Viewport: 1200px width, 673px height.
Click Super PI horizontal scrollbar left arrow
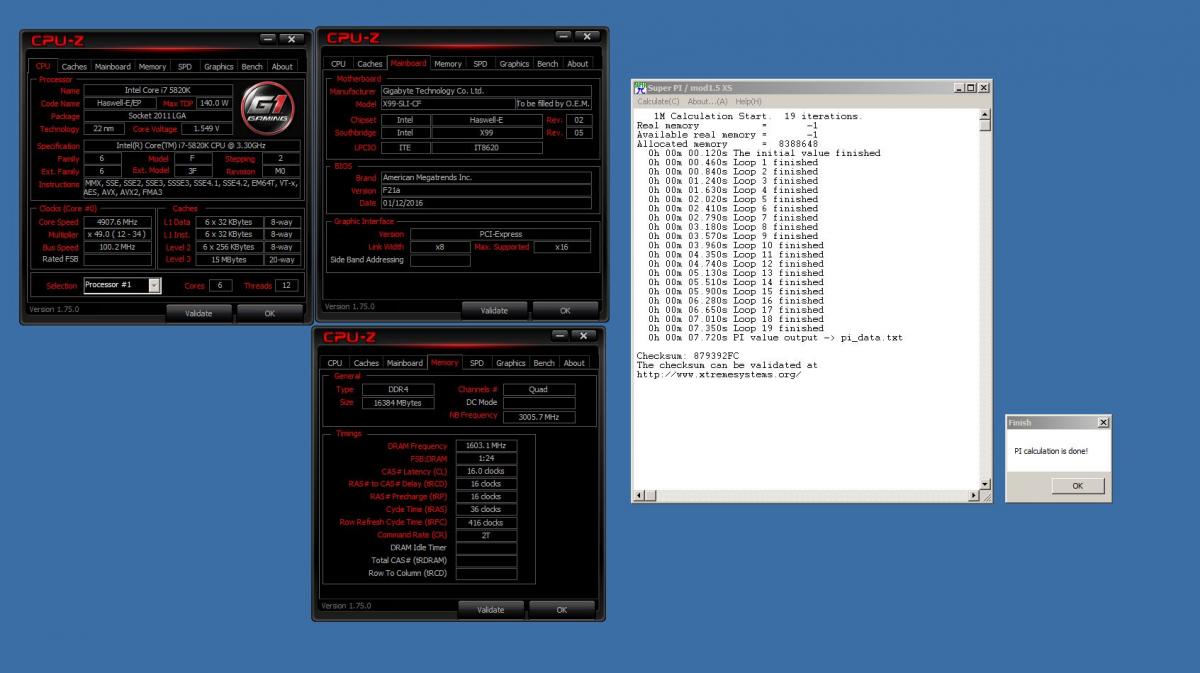click(x=640, y=496)
